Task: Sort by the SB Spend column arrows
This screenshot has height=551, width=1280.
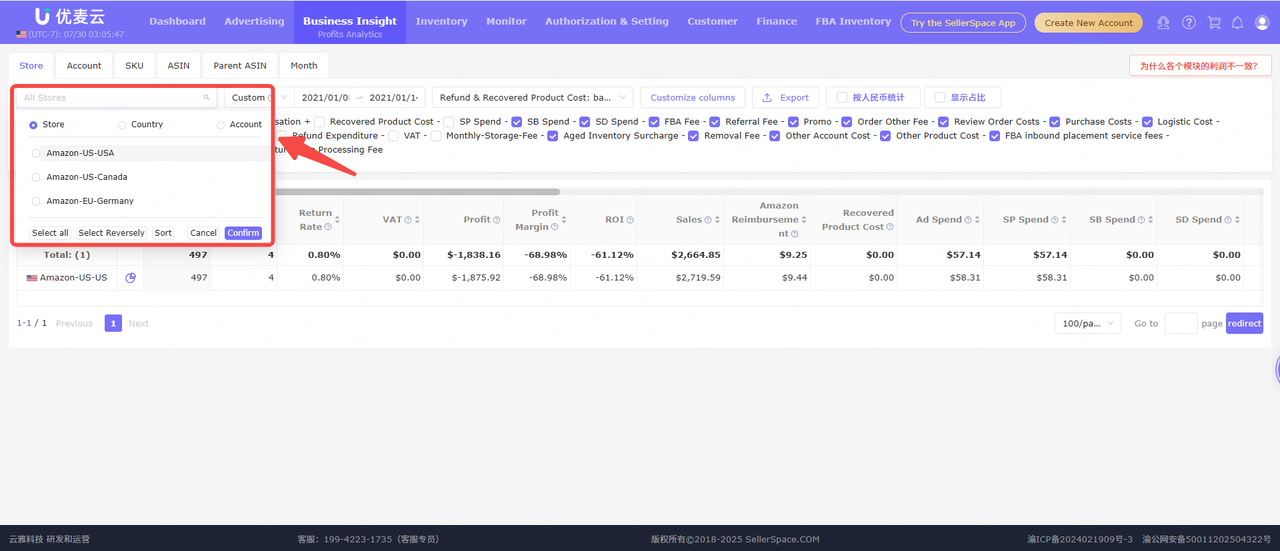Action: click(x=1153, y=220)
